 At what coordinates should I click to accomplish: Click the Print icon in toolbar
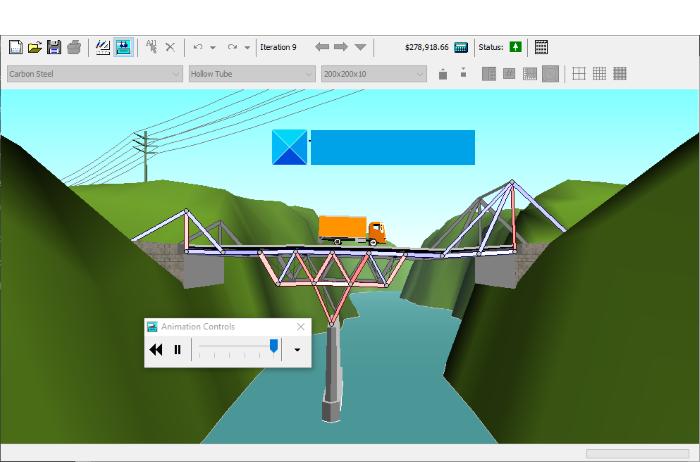coord(74,47)
